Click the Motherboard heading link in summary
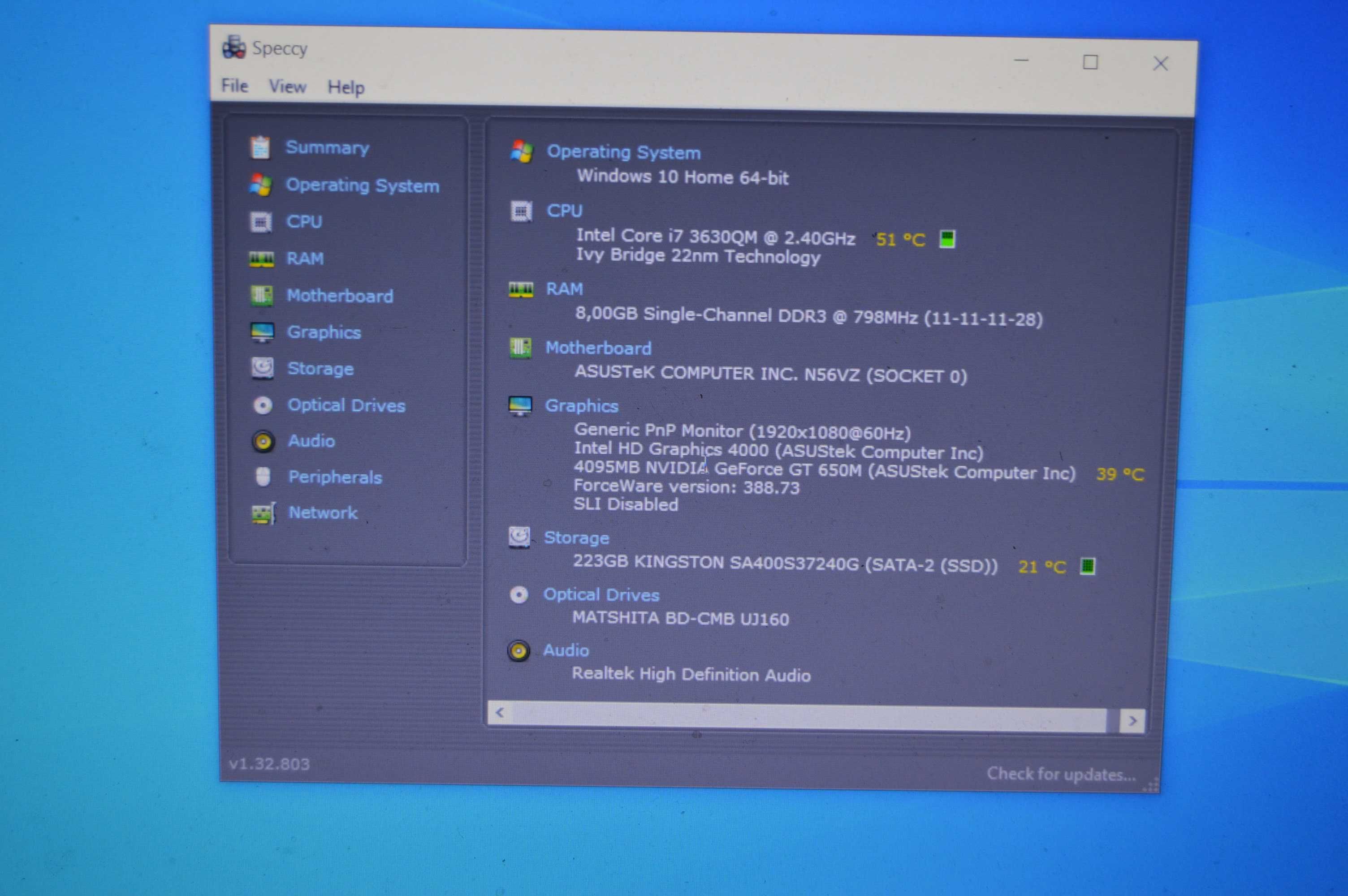1348x896 pixels. 598,348
